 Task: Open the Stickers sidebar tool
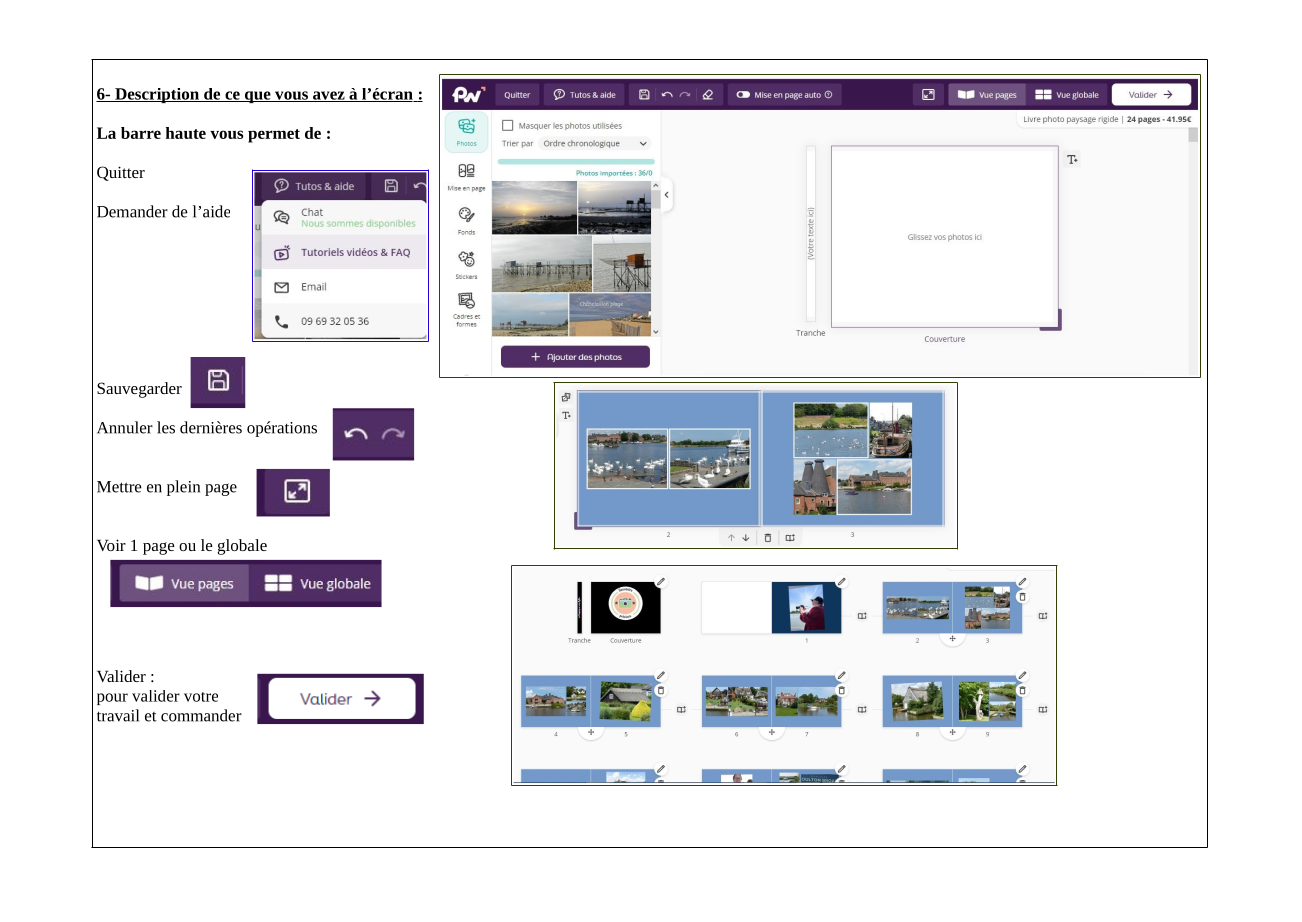tap(466, 263)
